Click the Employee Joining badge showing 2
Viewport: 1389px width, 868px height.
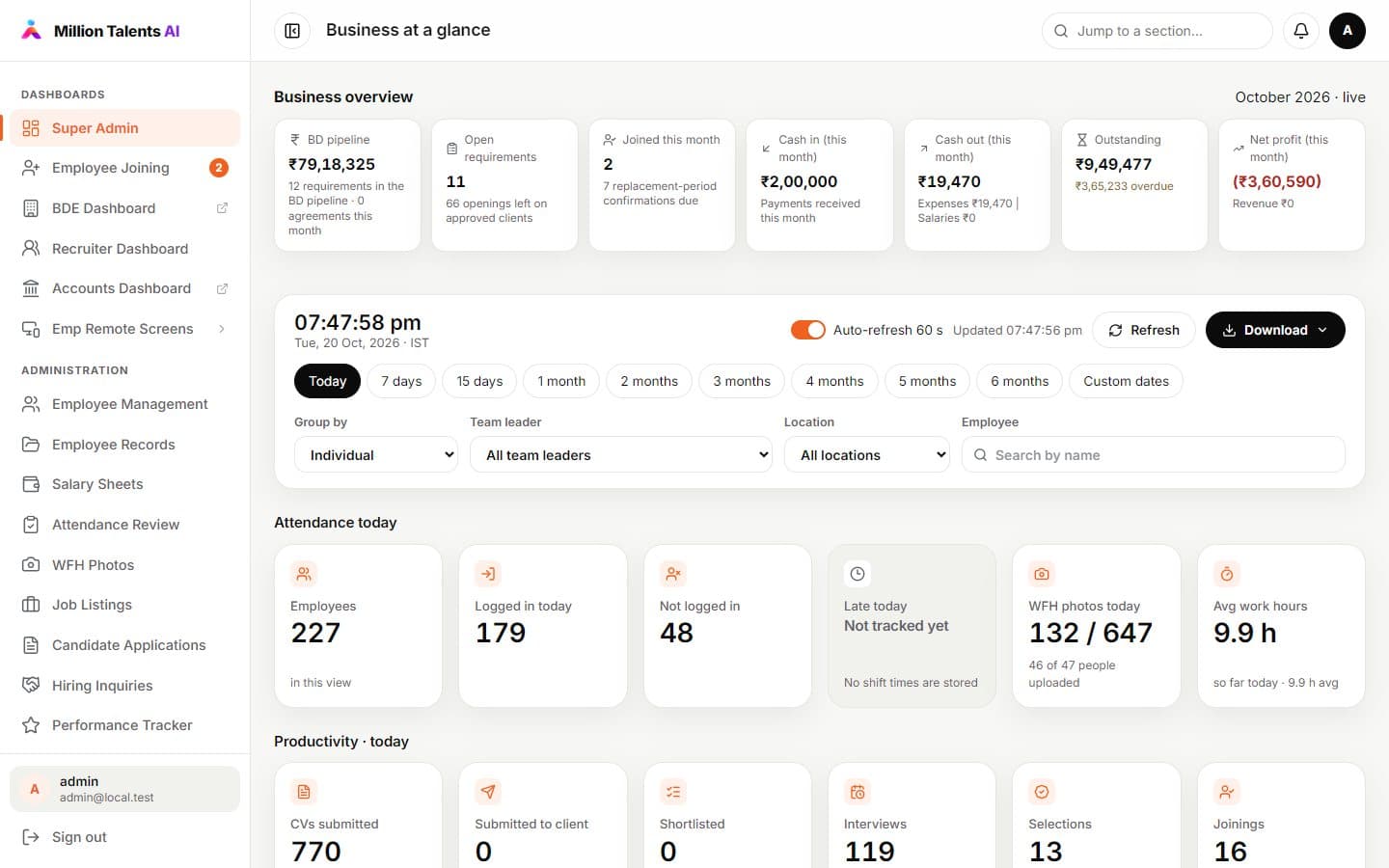[219, 168]
